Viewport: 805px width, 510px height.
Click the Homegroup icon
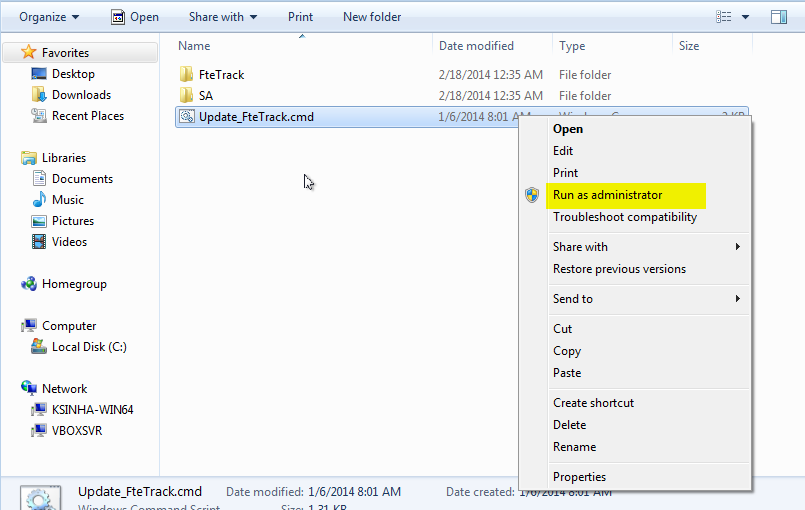[29, 284]
